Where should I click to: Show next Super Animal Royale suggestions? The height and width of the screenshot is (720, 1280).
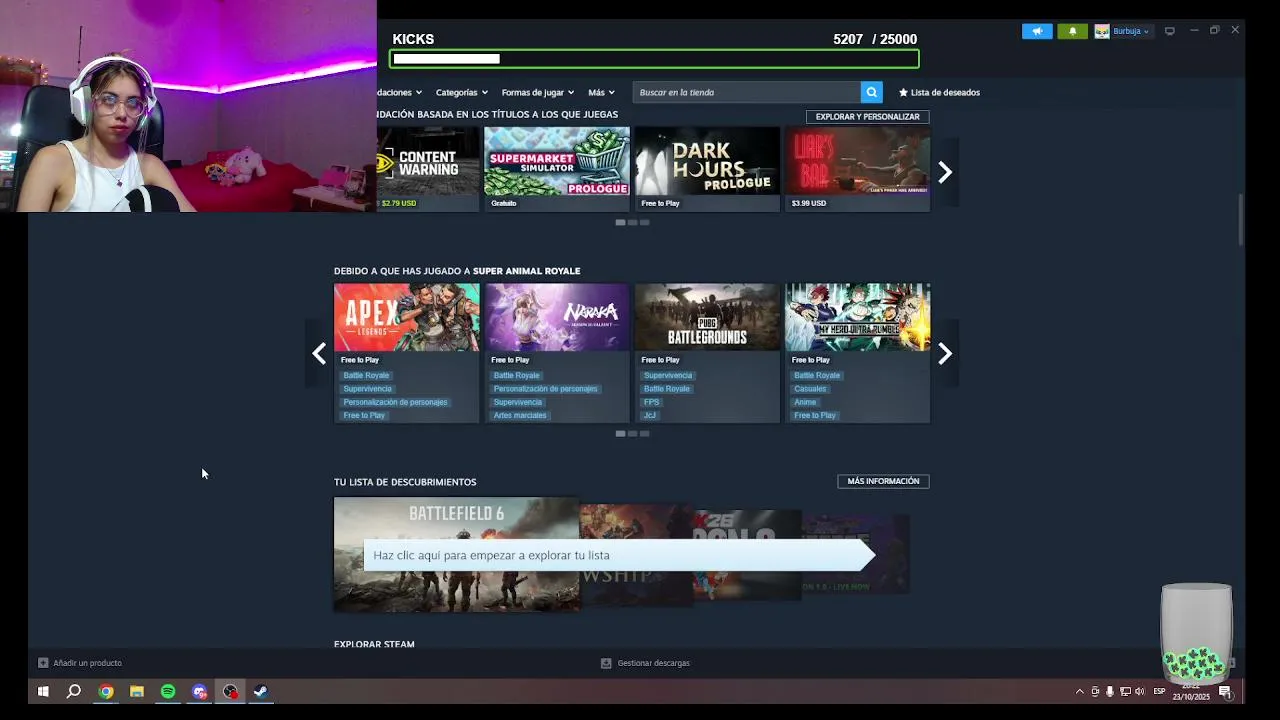coord(945,353)
